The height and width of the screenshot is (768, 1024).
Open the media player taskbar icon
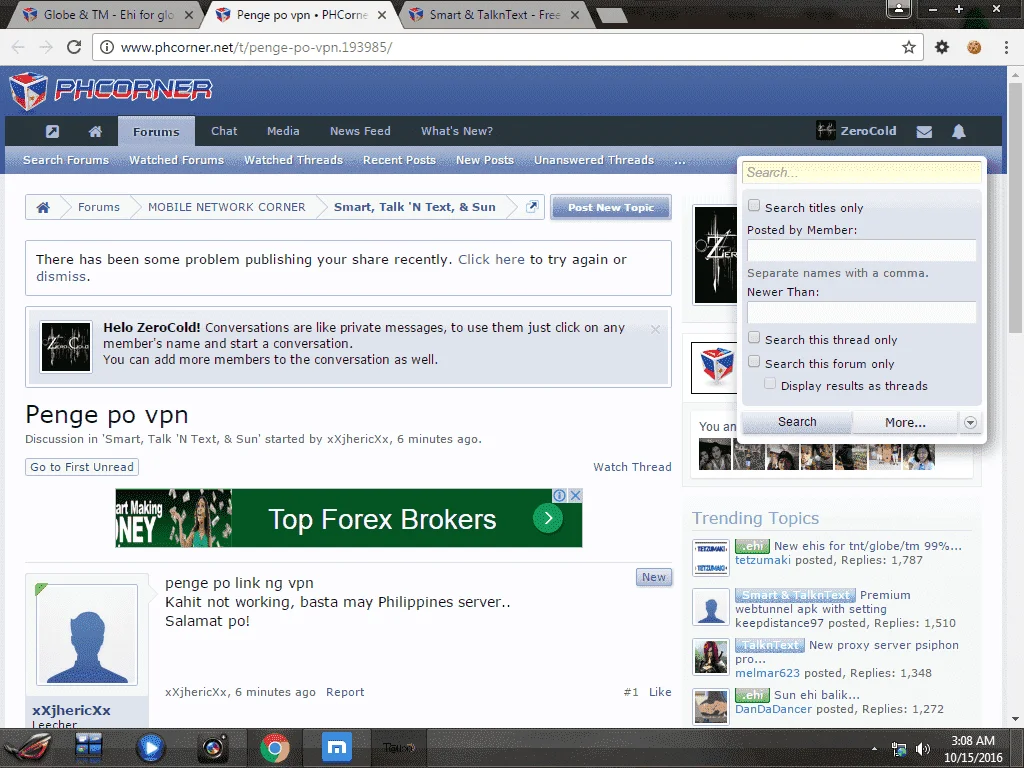(150, 748)
